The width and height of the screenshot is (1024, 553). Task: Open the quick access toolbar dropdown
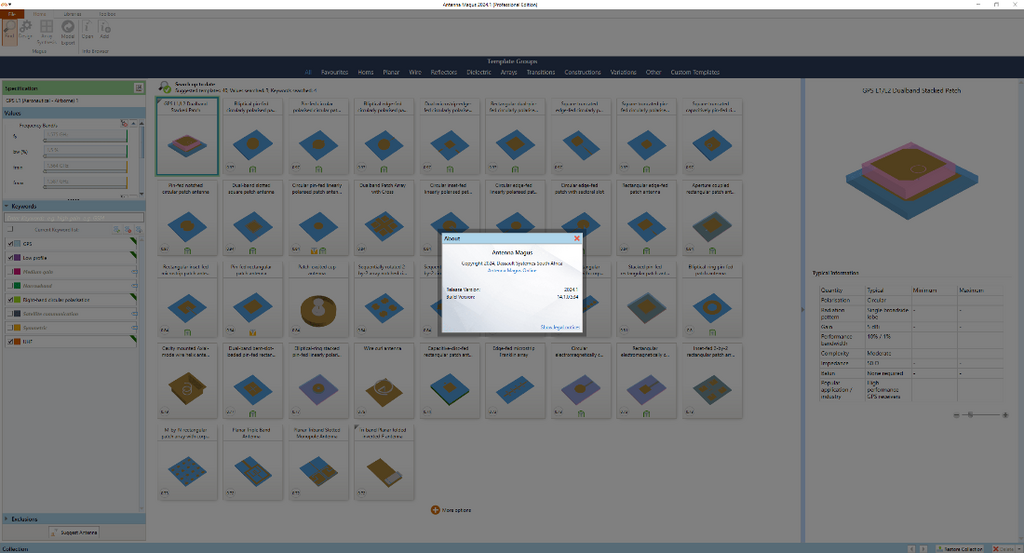10,4
